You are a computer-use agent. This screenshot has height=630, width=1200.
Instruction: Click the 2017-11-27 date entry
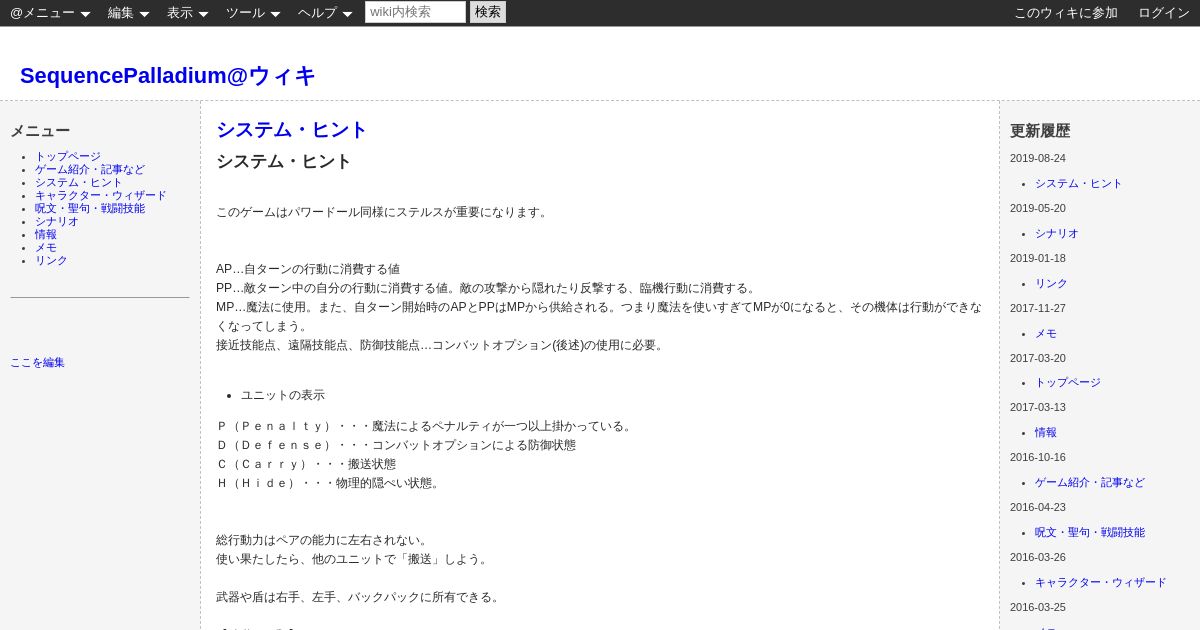[x=1038, y=308]
